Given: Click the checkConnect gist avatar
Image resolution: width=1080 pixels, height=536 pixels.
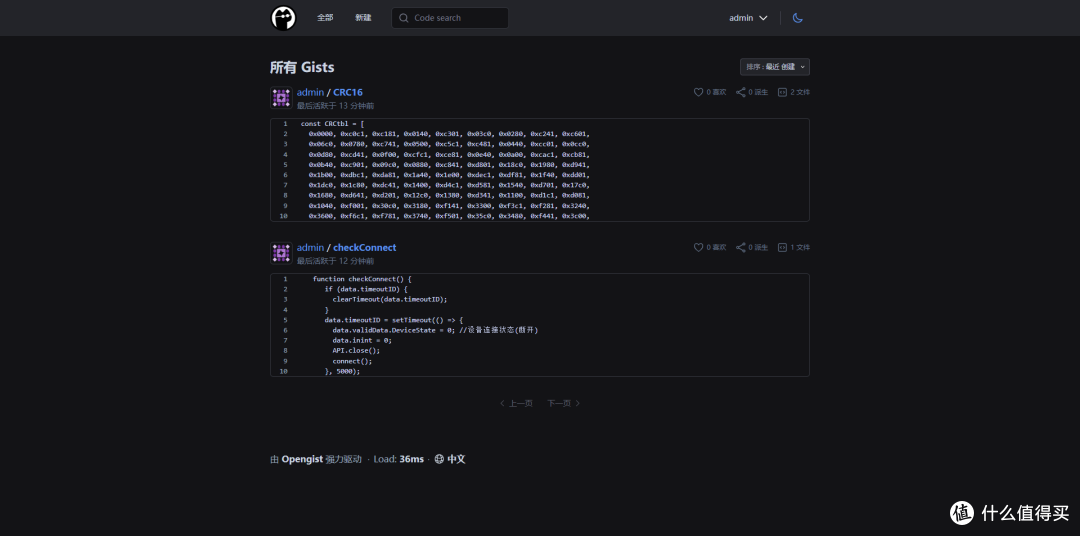Looking at the screenshot, I should tap(281, 253).
